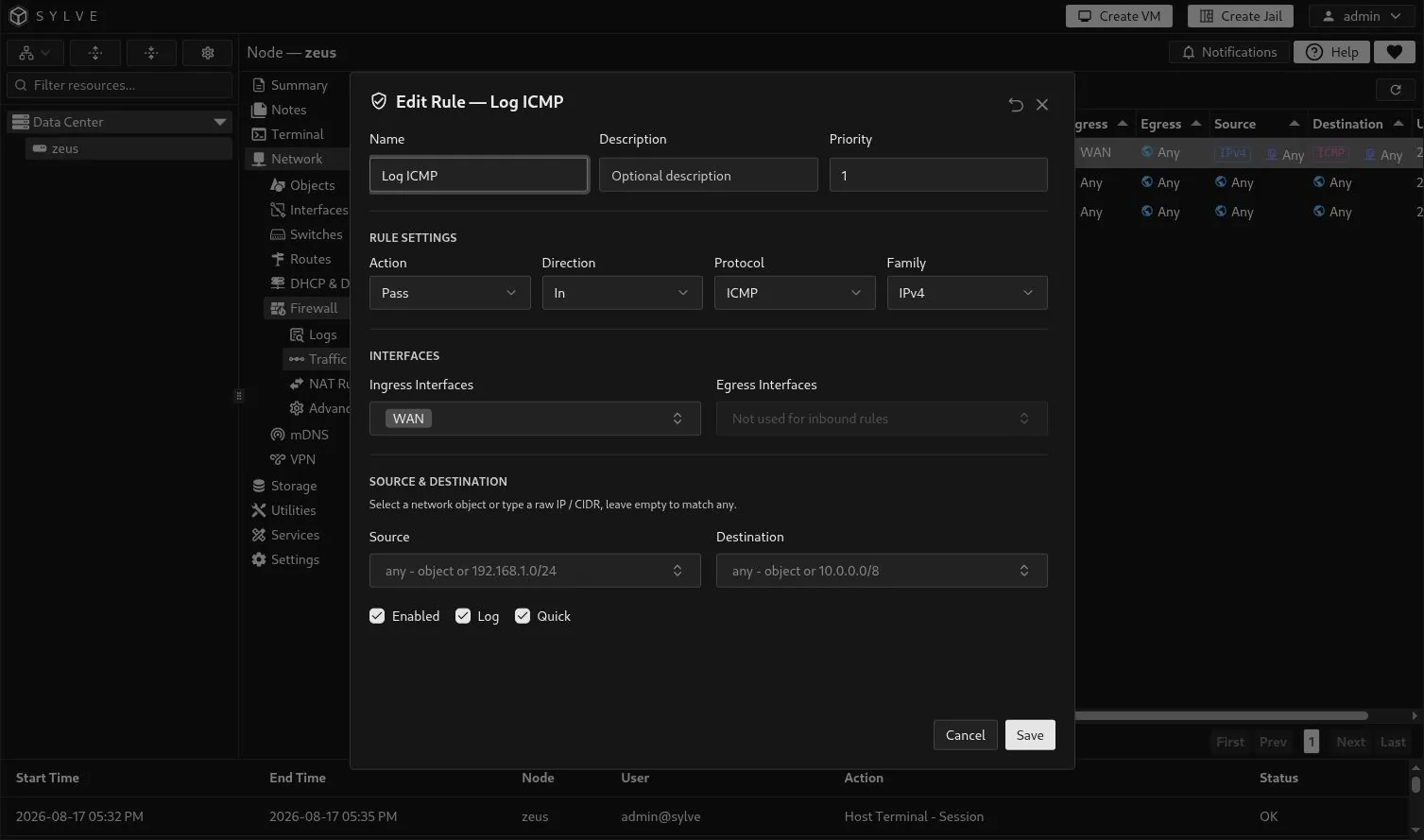Toggle the Enabled checkbox

[377, 616]
